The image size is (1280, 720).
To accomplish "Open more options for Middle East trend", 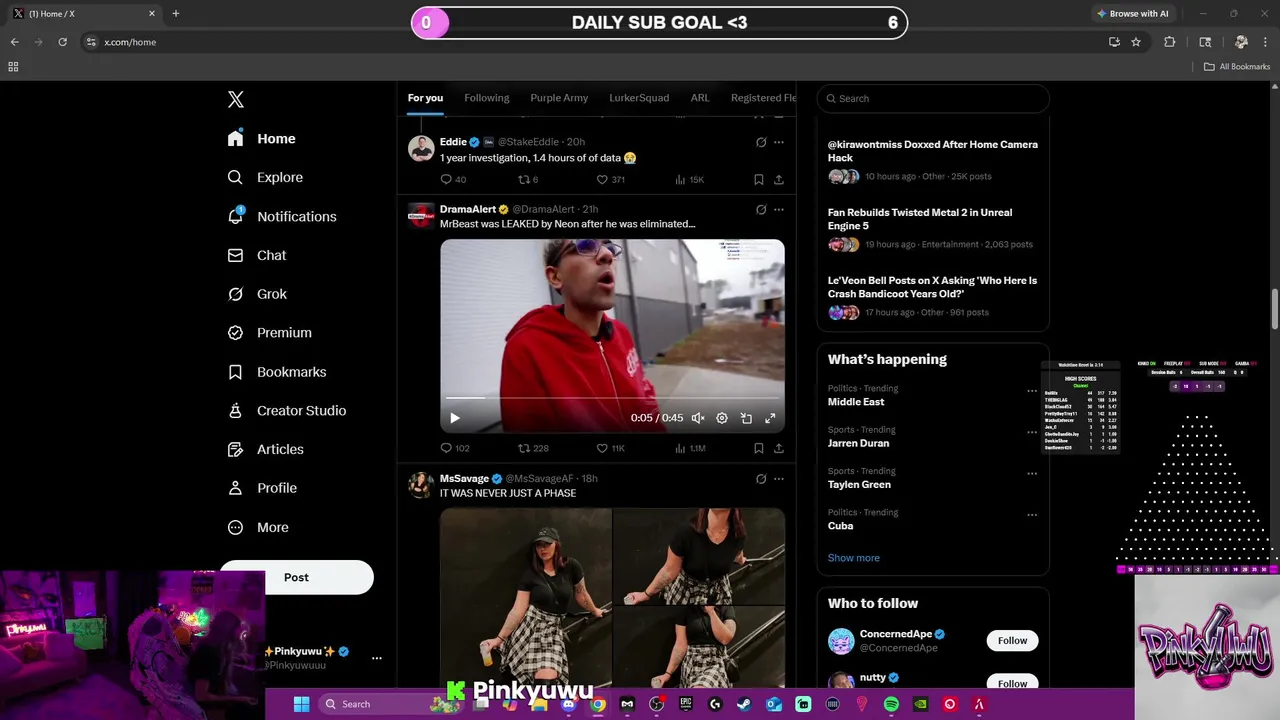I will [1032, 391].
